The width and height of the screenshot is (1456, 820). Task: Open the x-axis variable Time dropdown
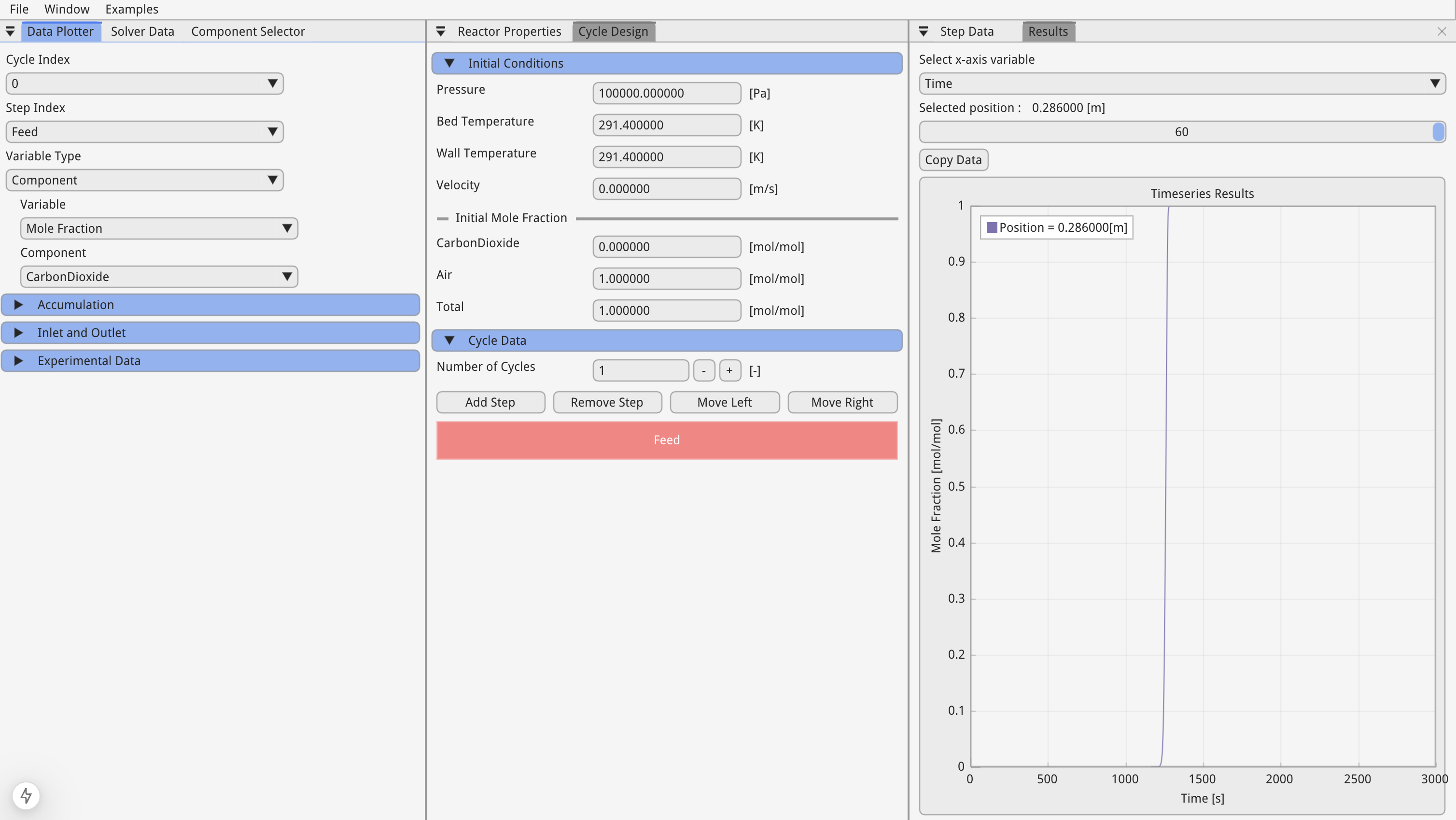(x=1181, y=84)
